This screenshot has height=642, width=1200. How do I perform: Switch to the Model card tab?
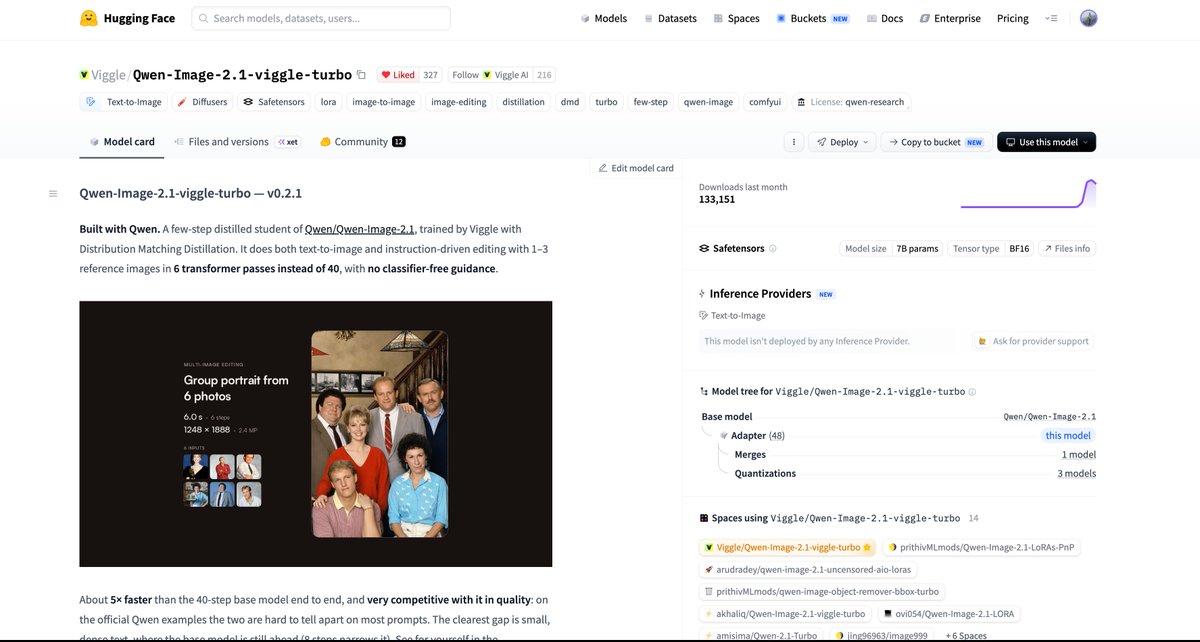click(122, 142)
